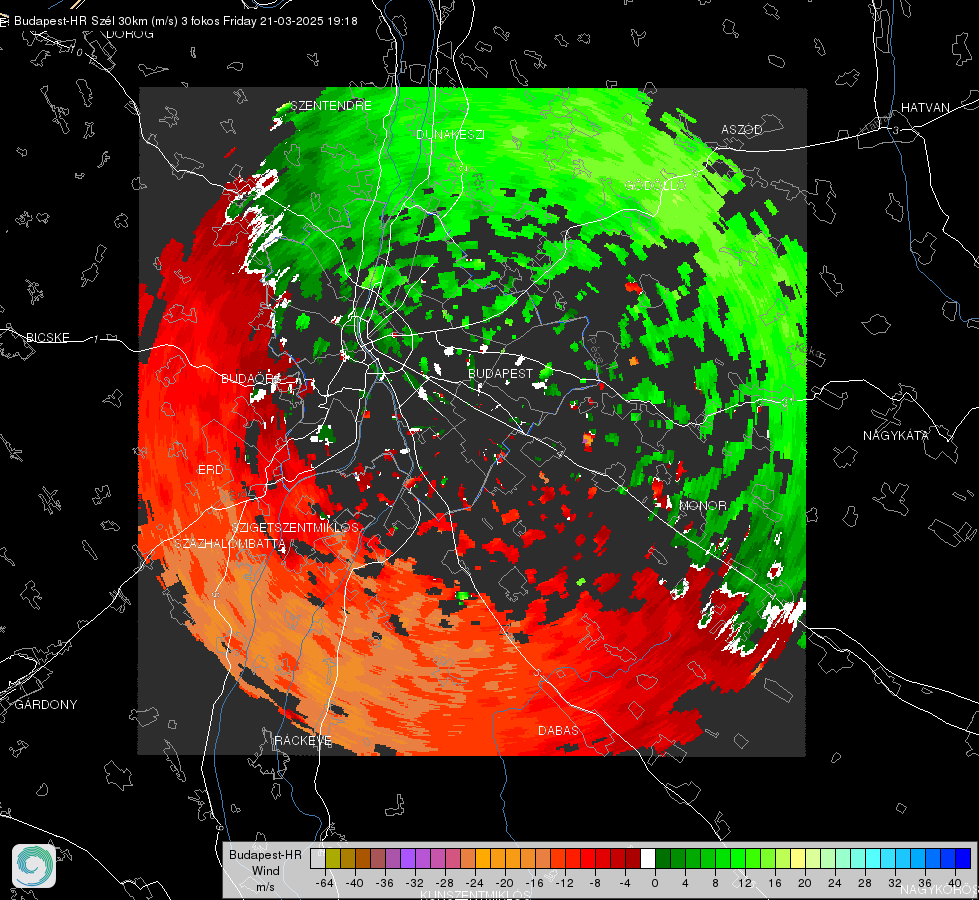This screenshot has height=900, width=979.
Task: Click the -24 legend scale value
Action: (x=475, y=883)
